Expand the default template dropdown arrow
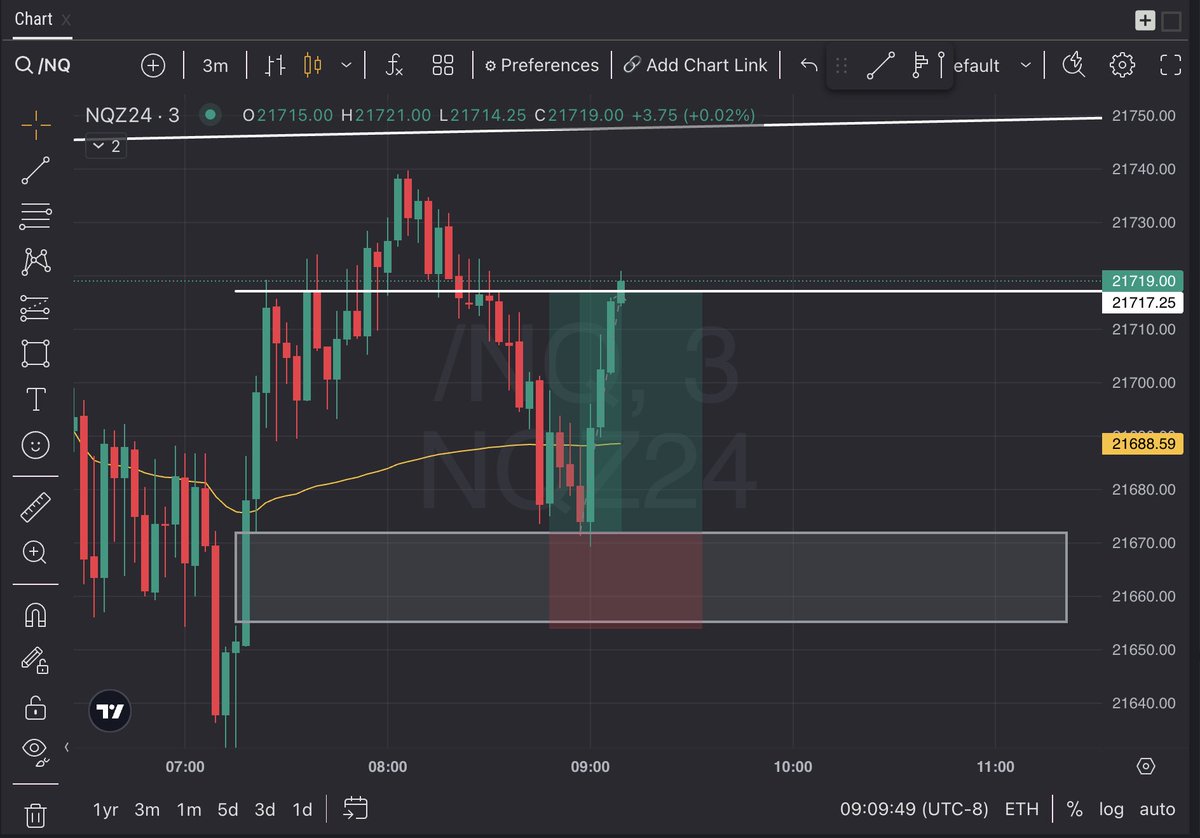This screenshot has height=838, width=1200. point(1025,65)
